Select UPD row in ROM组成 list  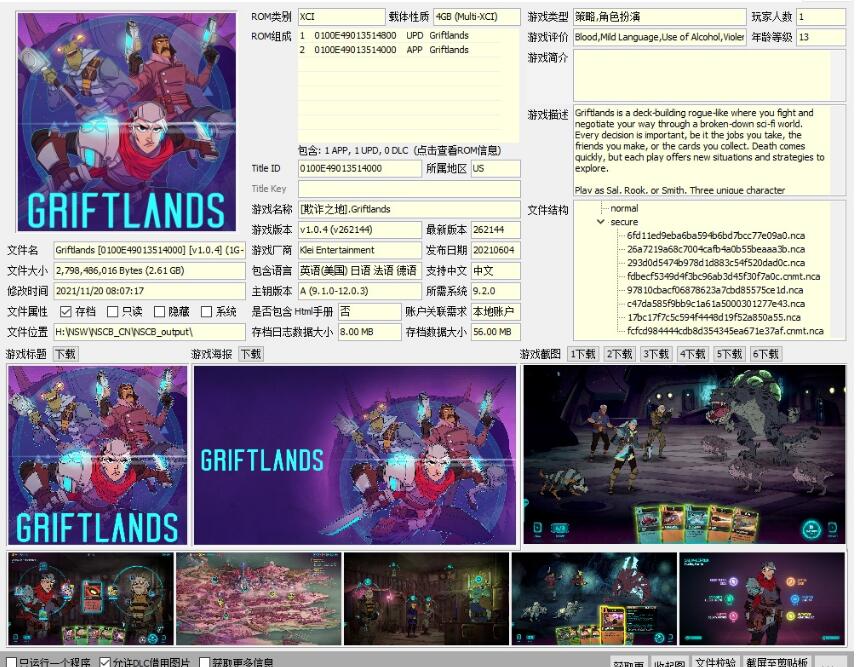[x=408, y=36]
